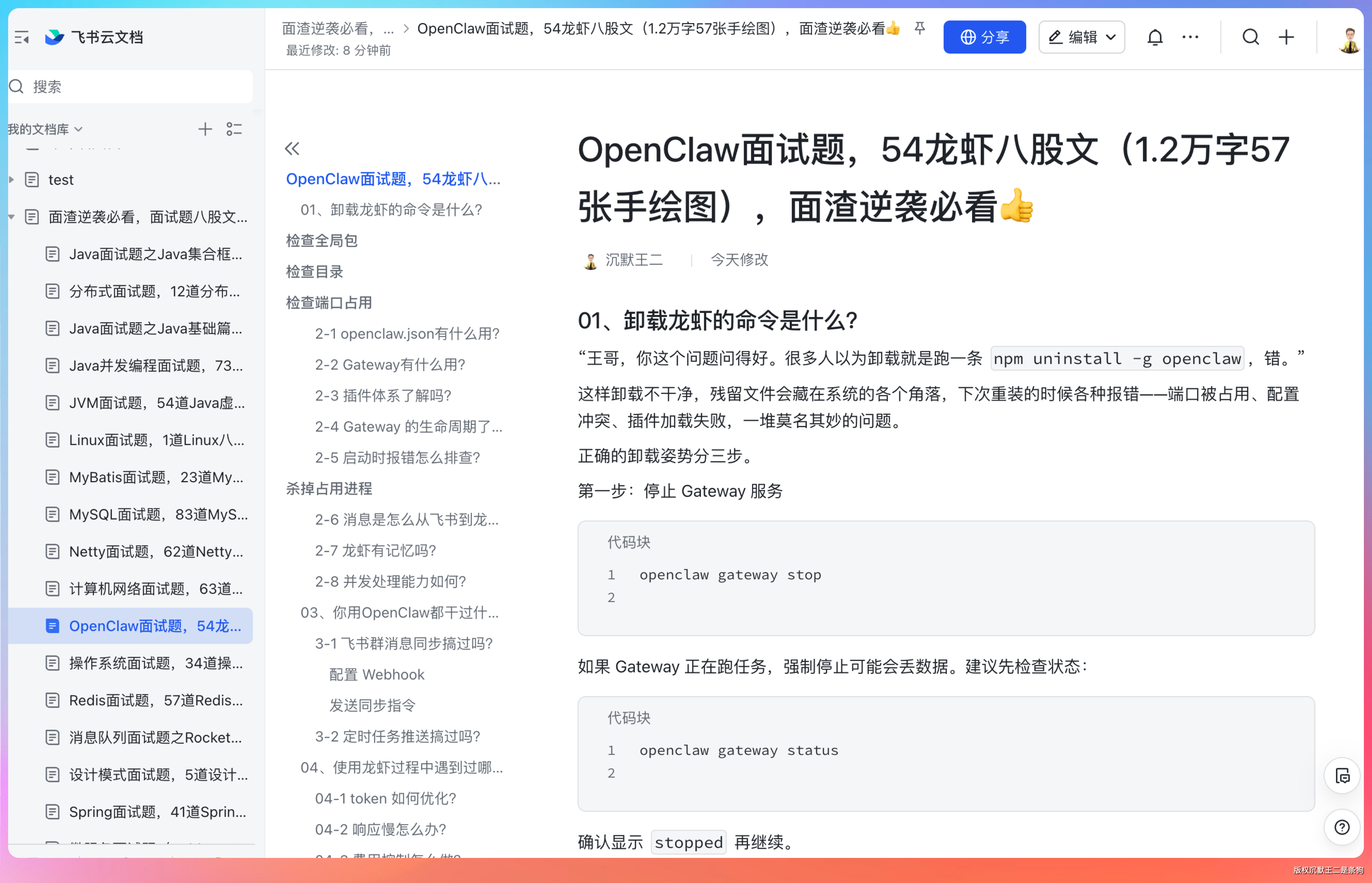
Task: Open the help question mark icon
Action: click(x=1341, y=827)
